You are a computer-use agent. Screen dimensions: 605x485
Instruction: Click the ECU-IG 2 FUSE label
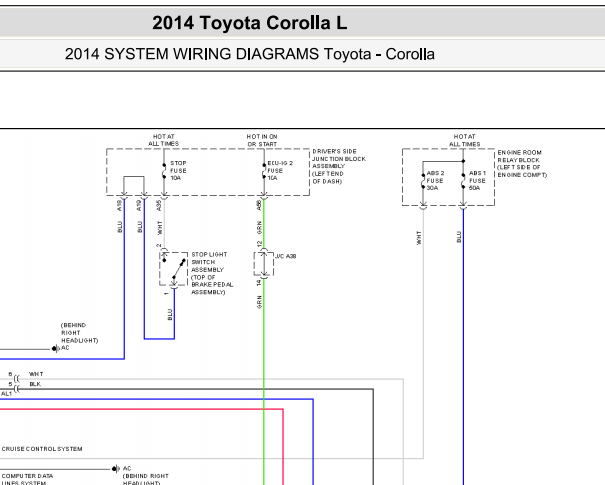click(280, 171)
